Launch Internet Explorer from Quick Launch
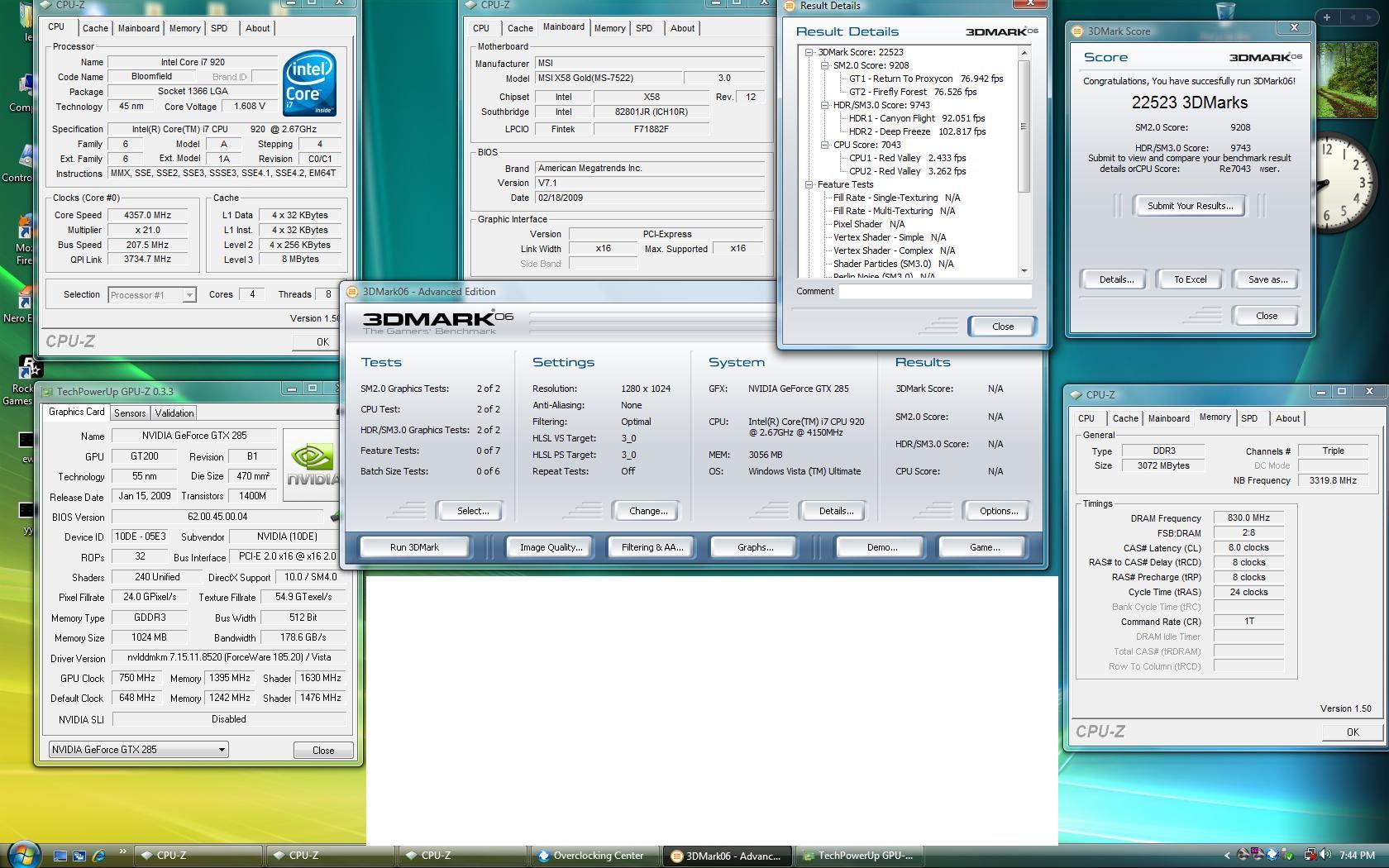 pos(98,856)
